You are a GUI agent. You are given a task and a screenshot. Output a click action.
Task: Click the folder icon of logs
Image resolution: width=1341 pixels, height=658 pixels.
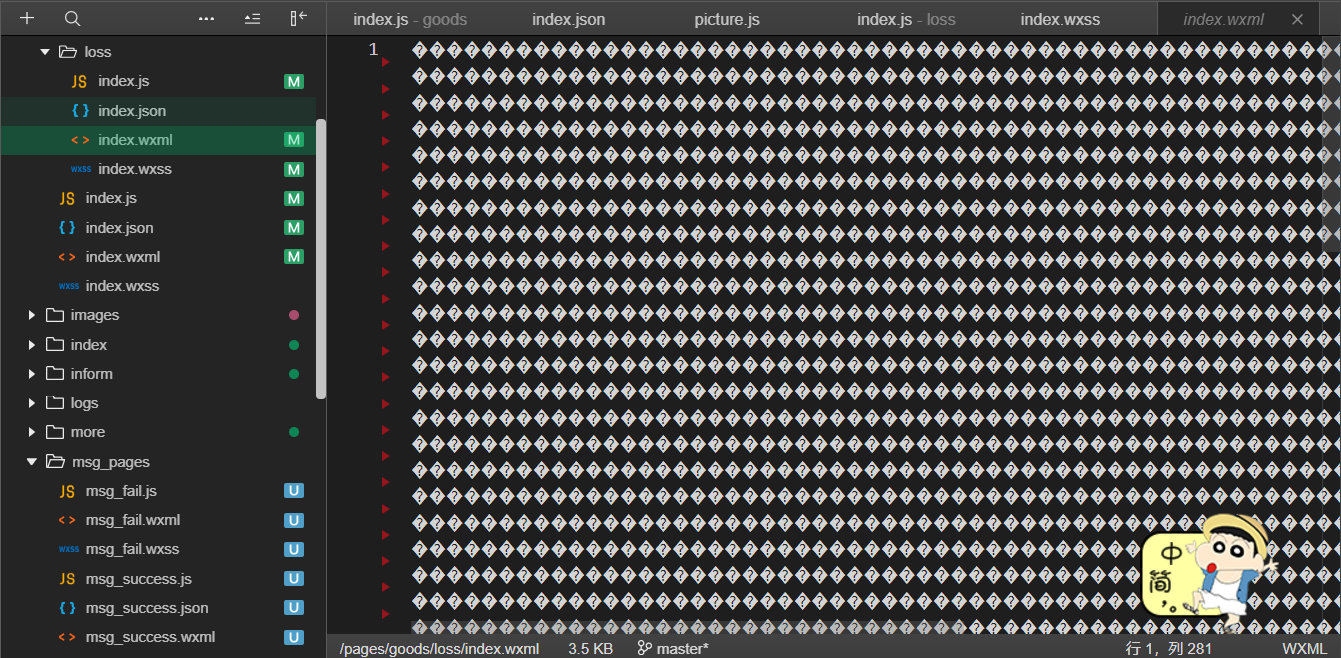[55, 403]
